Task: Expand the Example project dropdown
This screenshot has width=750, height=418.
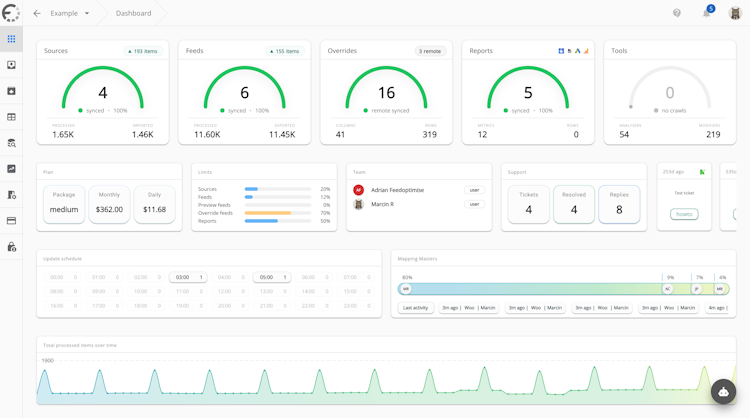Action: [70, 13]
